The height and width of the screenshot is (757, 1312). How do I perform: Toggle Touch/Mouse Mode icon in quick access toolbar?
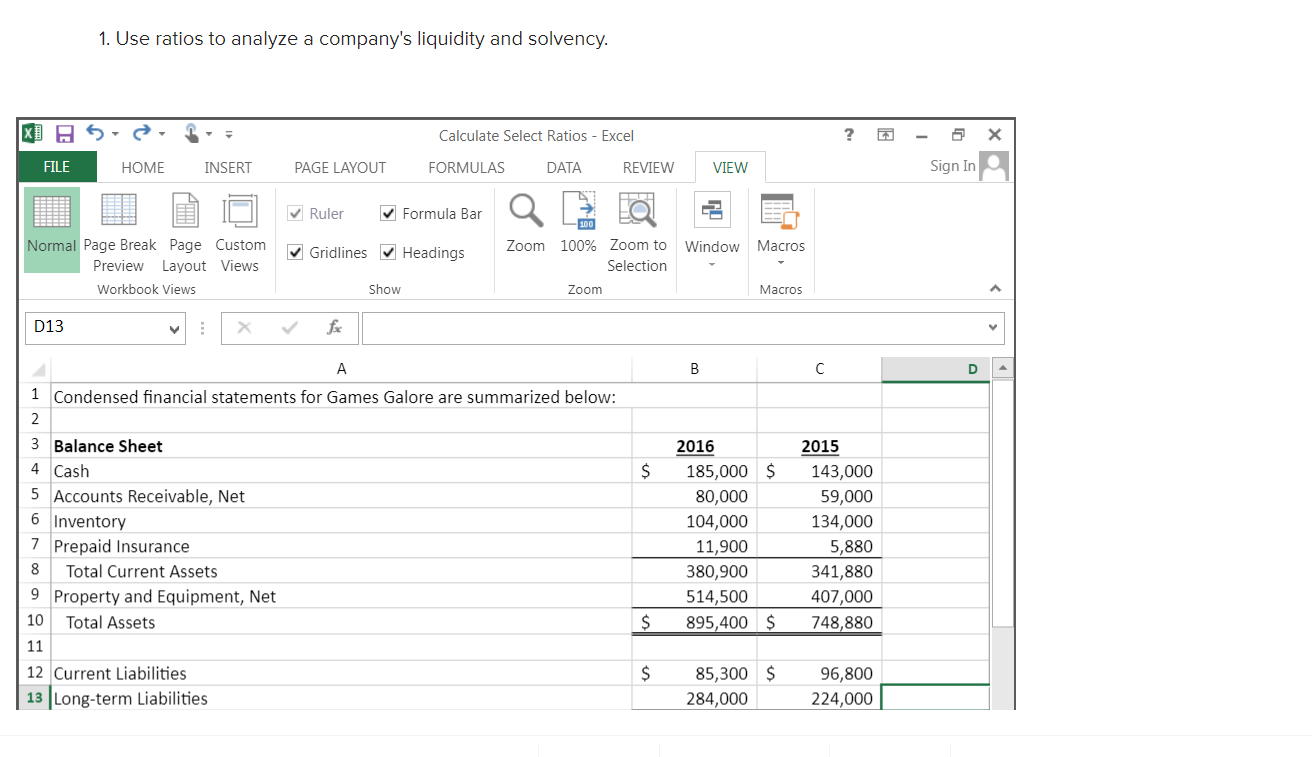click(x=191, y=135)
